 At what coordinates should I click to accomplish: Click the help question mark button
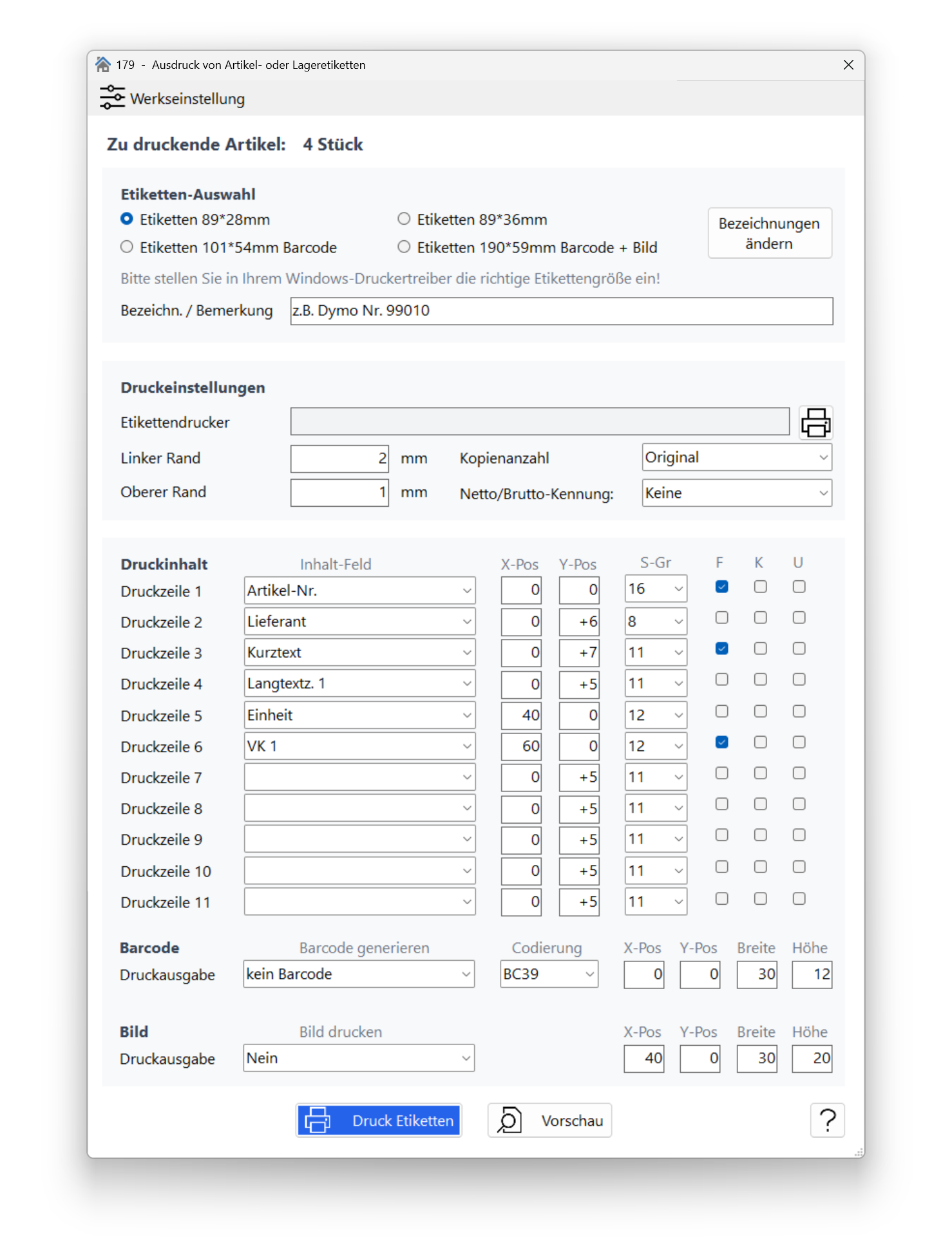tap(827, 1121)
